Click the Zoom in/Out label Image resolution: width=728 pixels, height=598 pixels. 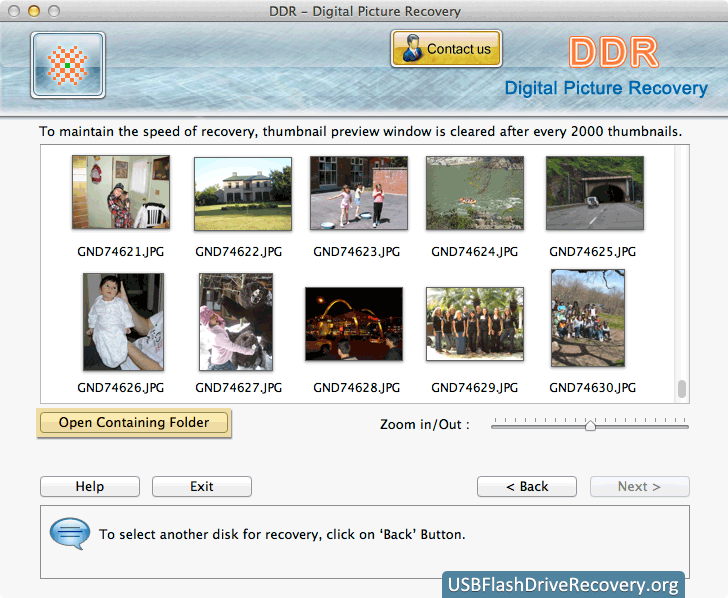(x=425, y=424)
